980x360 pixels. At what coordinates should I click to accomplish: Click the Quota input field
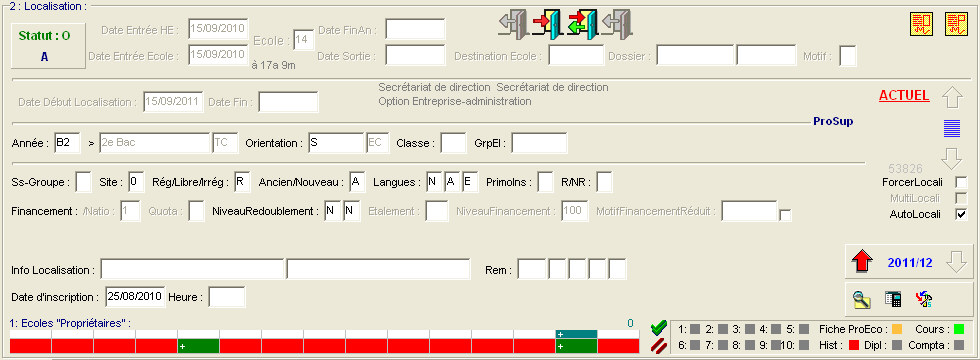pyautogui.click(x=197, y=211)
